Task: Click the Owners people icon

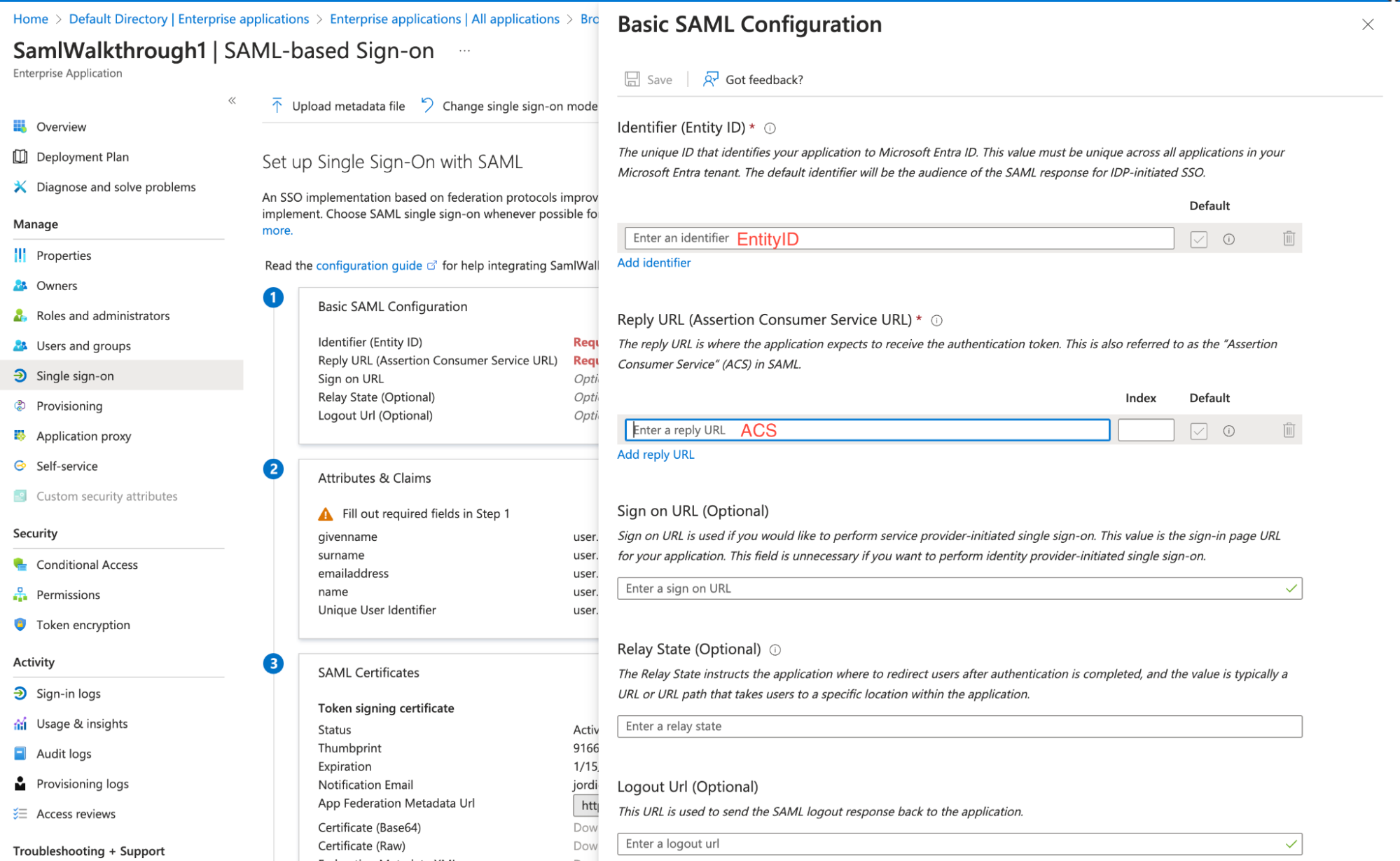Action: click(20, 286)
